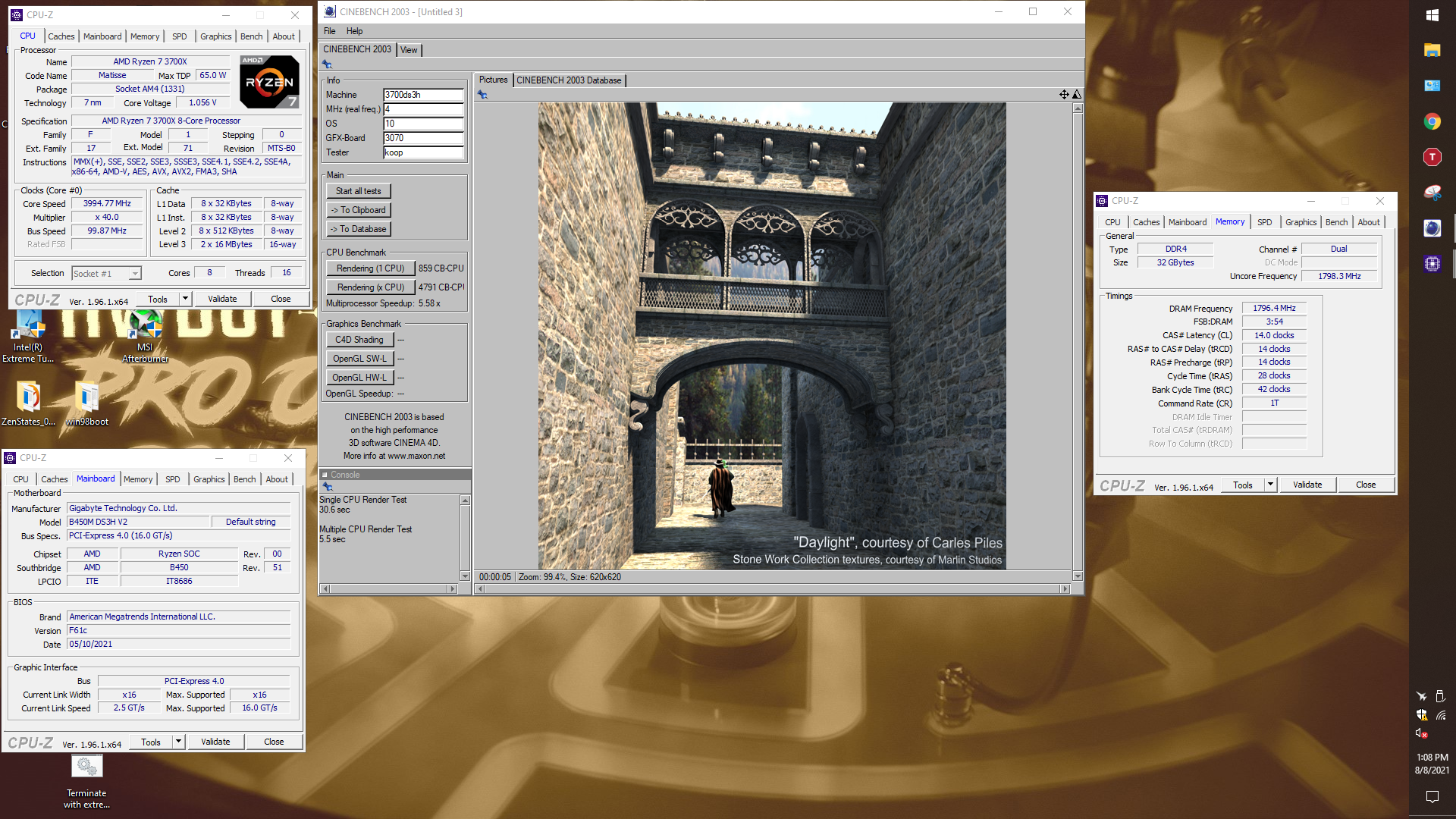The height and width of the screenshot is (819, 1456).
Task: Click Start all tests button
Action: 359,191
